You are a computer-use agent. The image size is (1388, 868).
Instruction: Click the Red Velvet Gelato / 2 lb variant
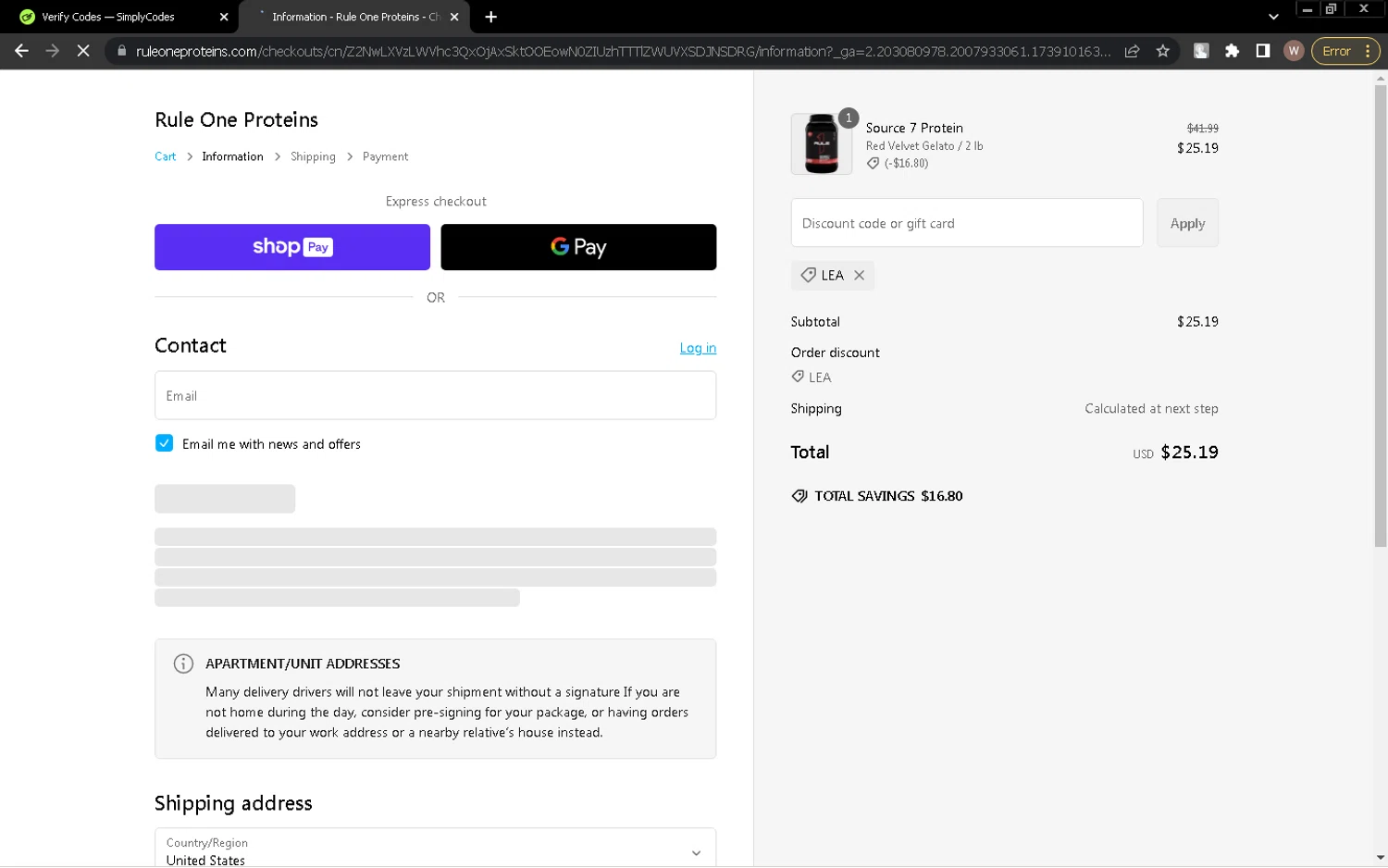923,146
